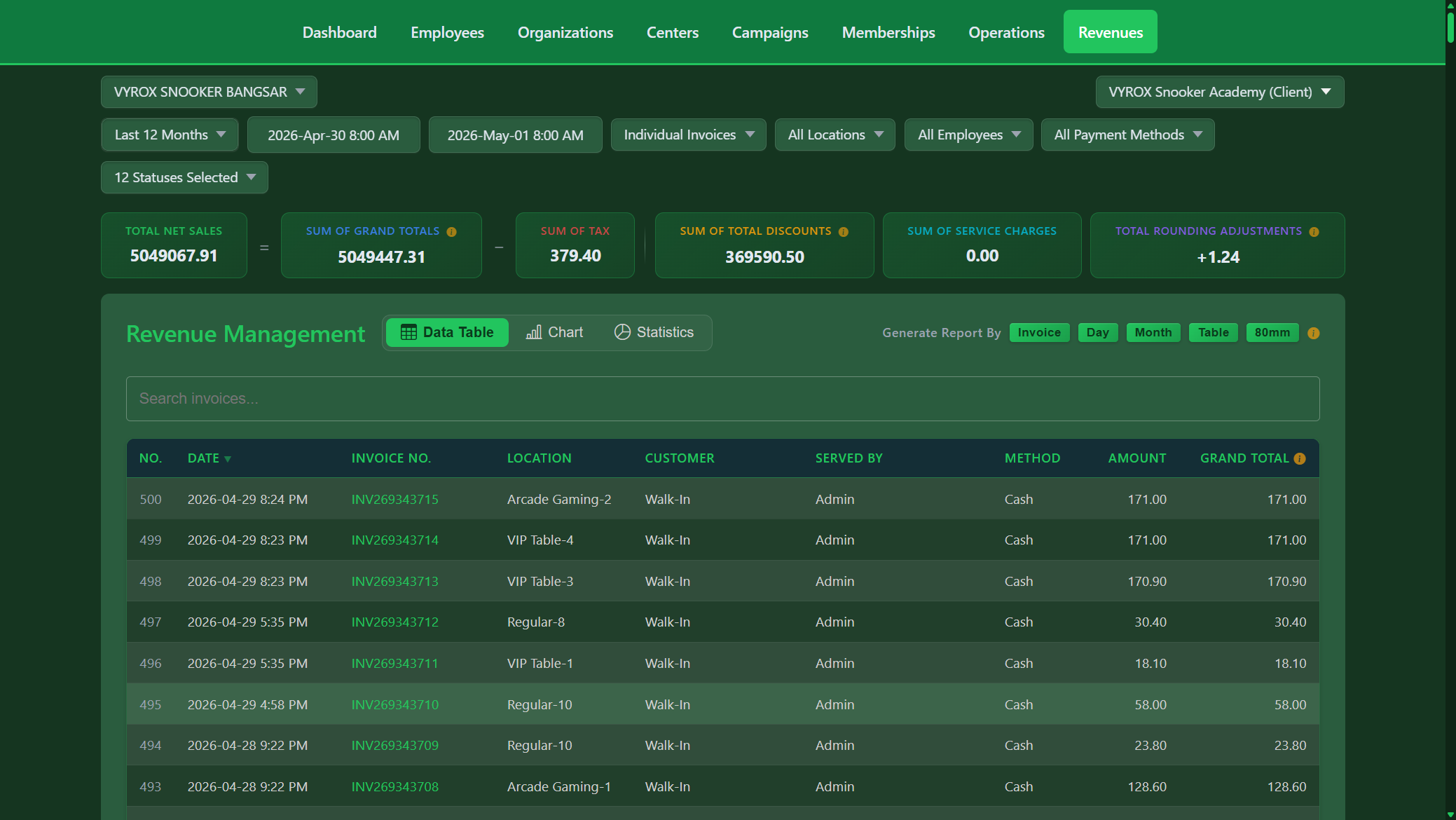Open All Payment Methods dropdown
The height and width of the screenshot is (820, 1456).
pyautogui.click(x=1128, y=135)
